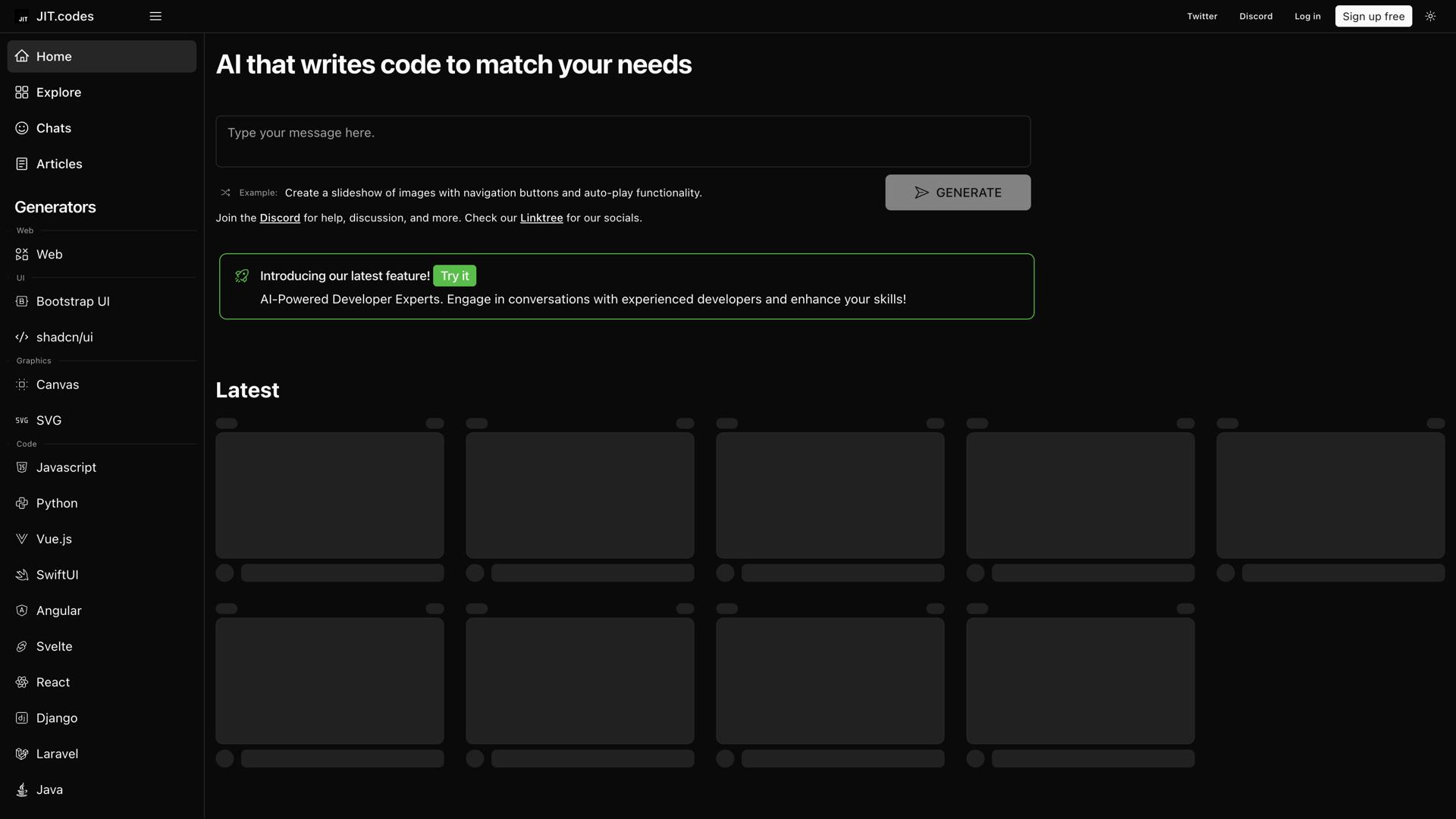The image size is (1456, 819).
Task: Open the SVG generator
Action: [x=49, y=420]
